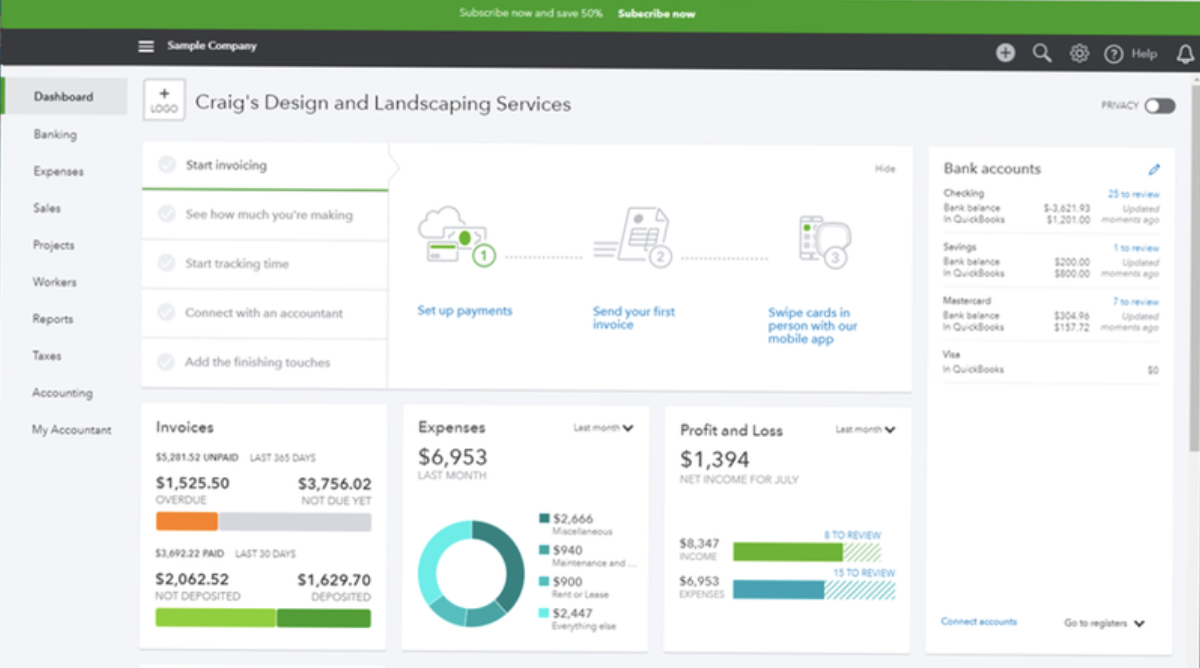
Task: Toggle the Privacy switch
Action: [x=1160, y=106]
